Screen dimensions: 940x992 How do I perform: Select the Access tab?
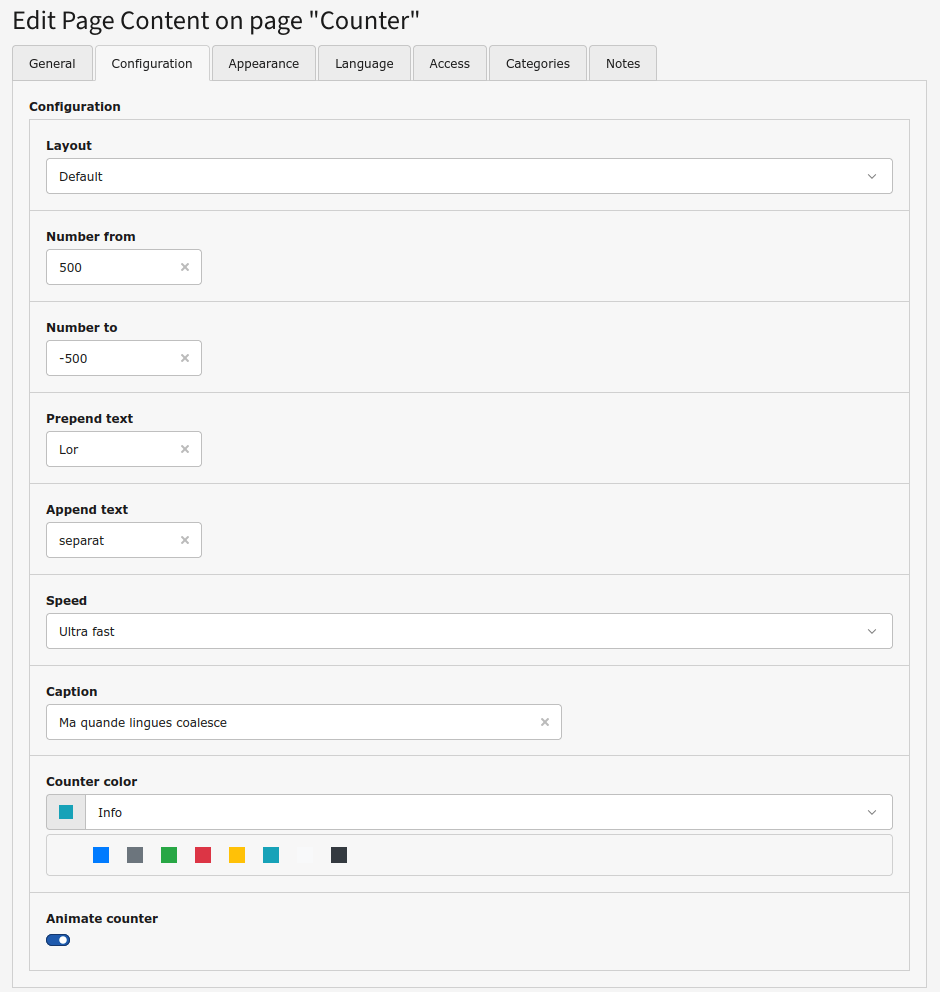tap(449, 63)
